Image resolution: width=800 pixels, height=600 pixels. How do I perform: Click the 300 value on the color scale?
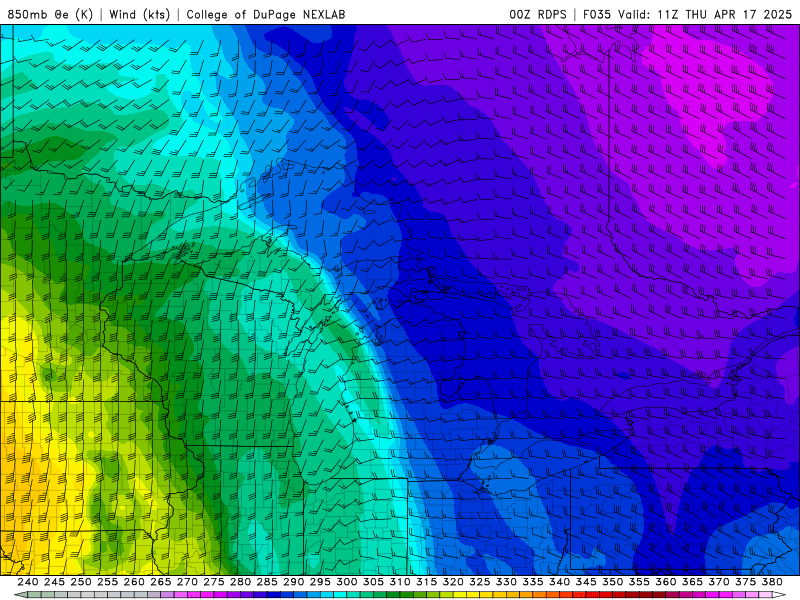pos(347,582)
